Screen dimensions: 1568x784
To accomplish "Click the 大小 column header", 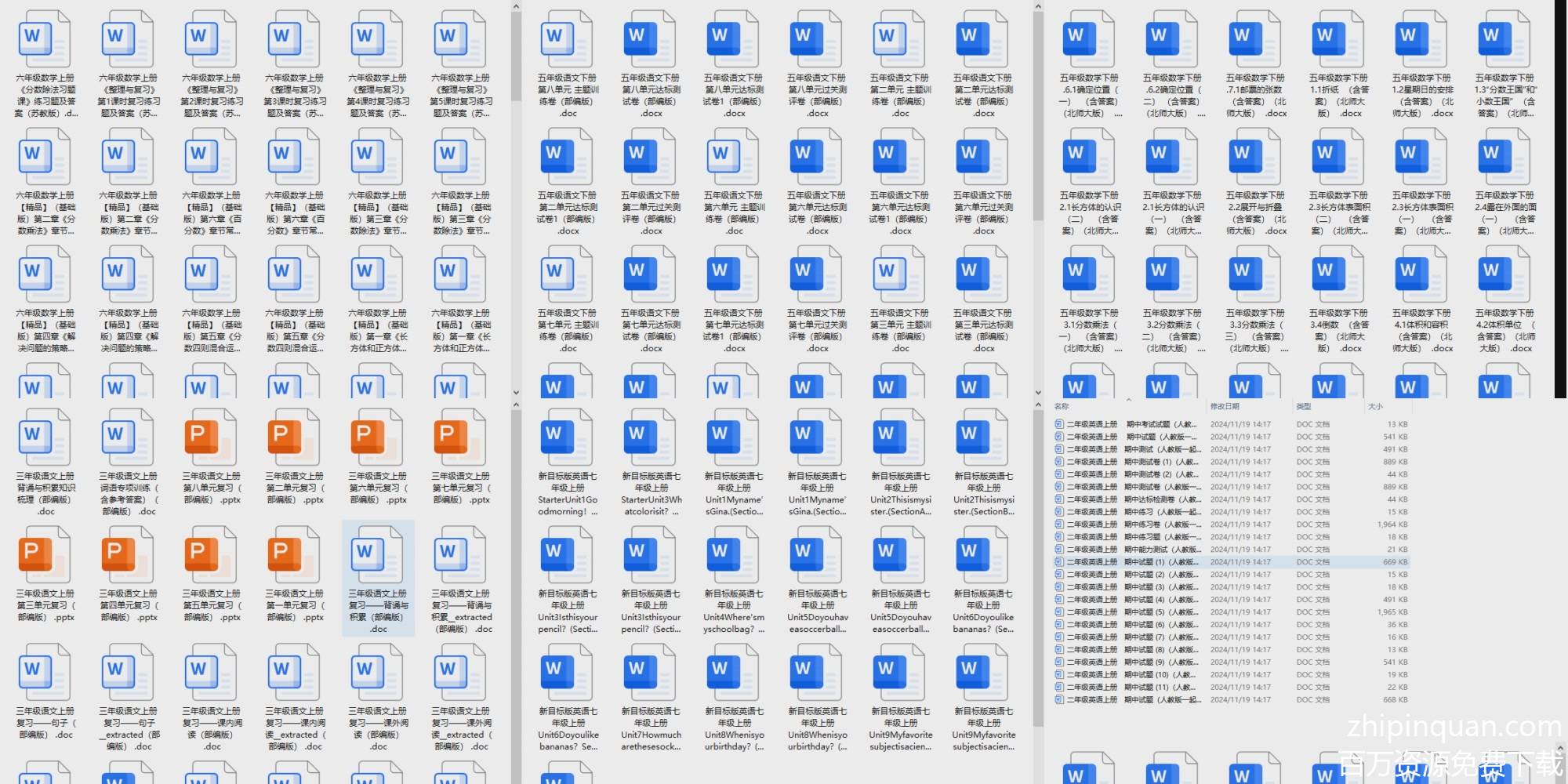I will pyautogui.click(x=1376, y=406).
